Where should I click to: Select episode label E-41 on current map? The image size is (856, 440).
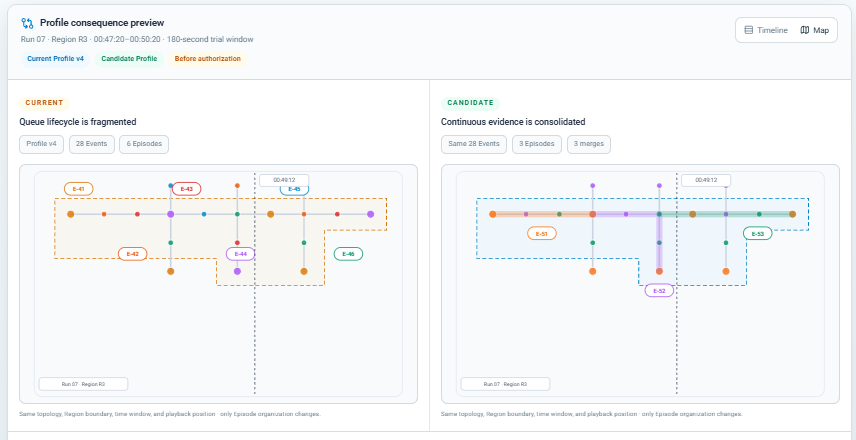[x=79, y=189]
